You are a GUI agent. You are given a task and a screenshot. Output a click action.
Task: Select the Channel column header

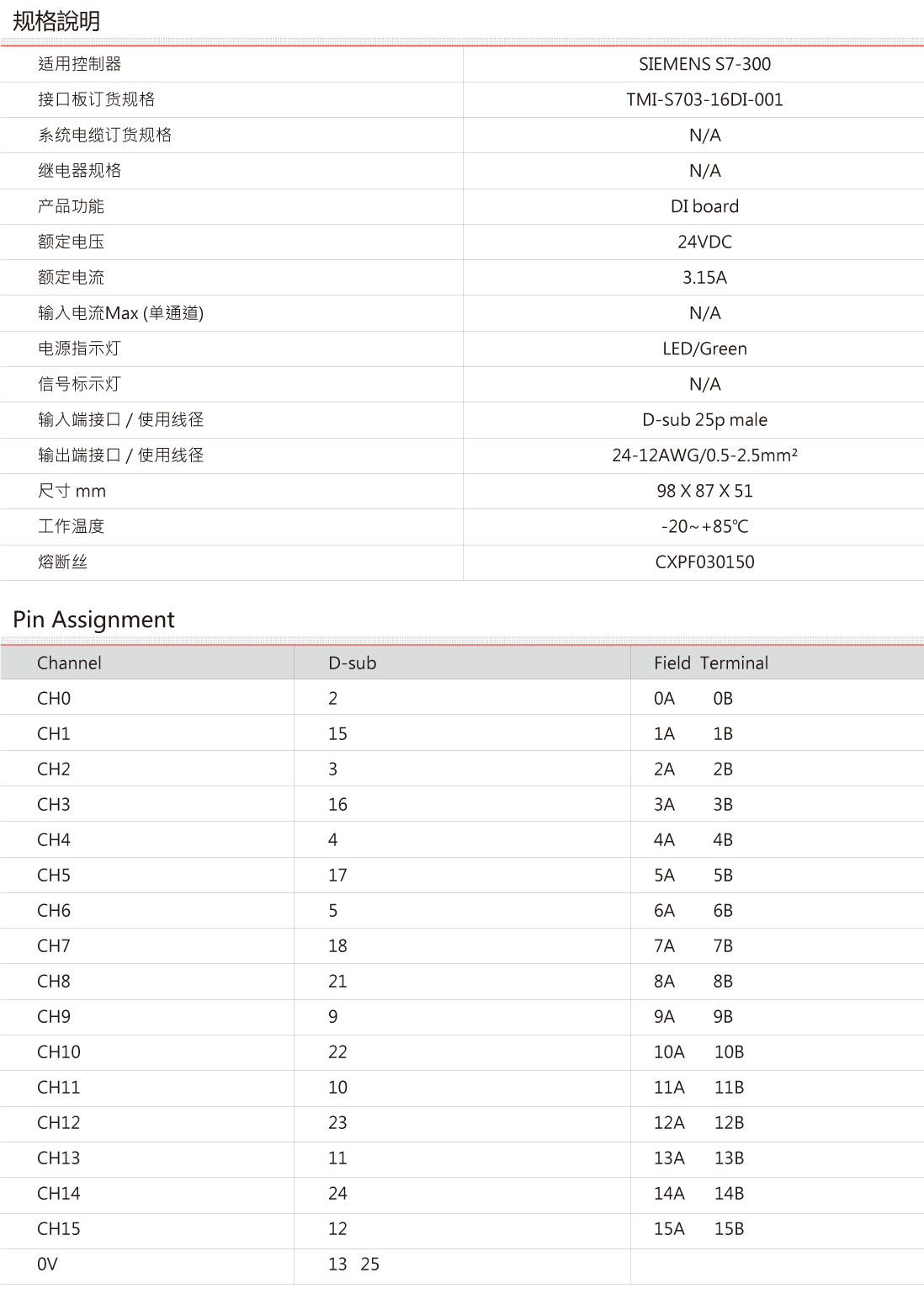click(x=69, y=663)
